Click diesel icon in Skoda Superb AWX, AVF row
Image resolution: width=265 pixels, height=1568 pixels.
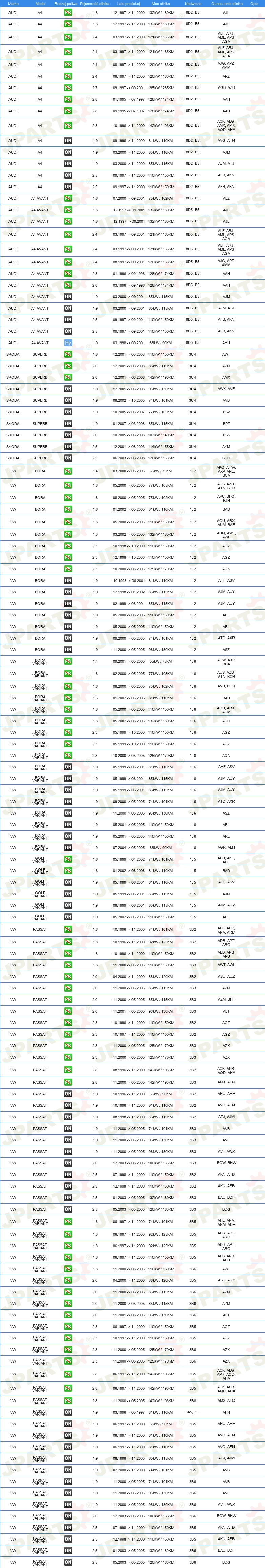click(x=68, y=389)
